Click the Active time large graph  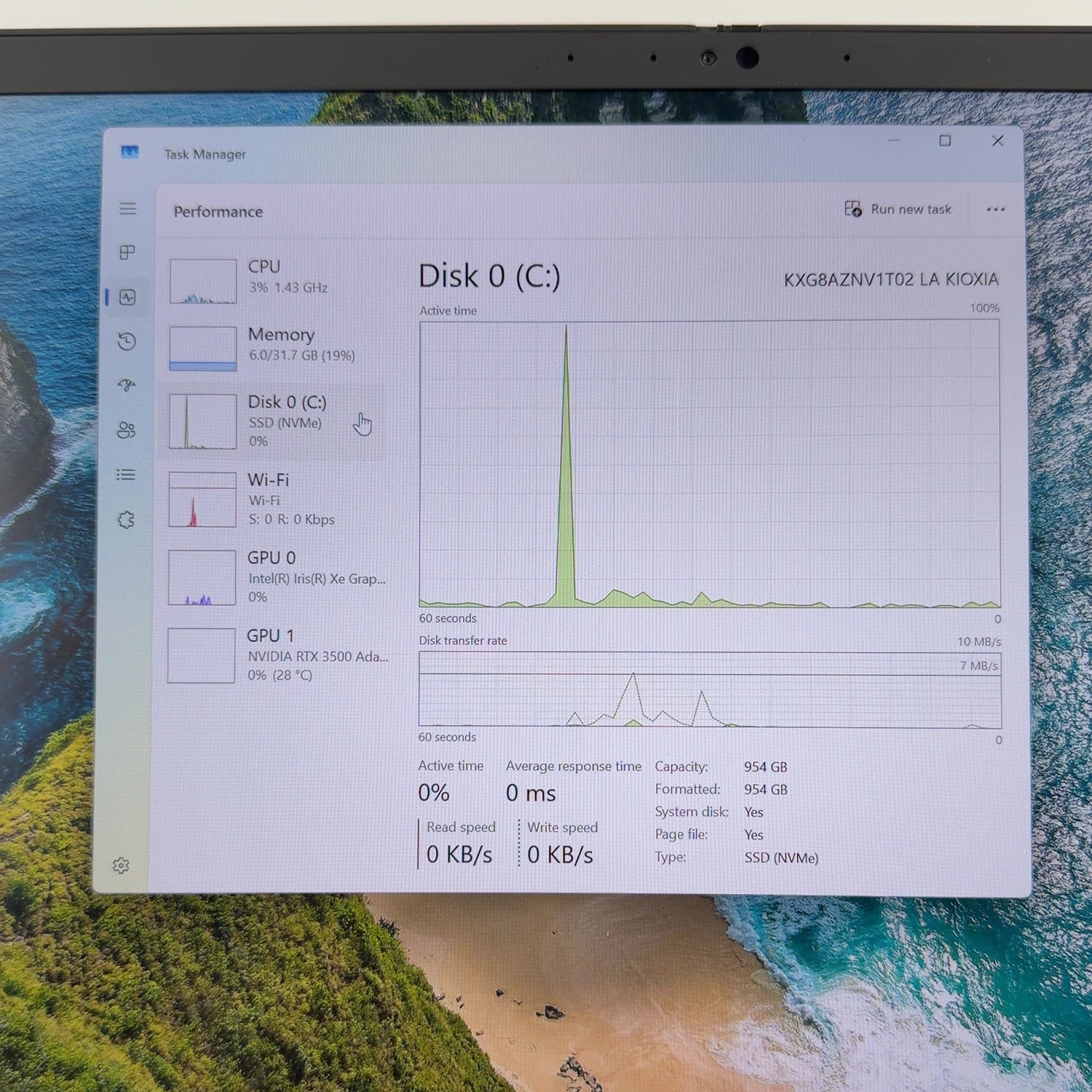tap(710, 464)
